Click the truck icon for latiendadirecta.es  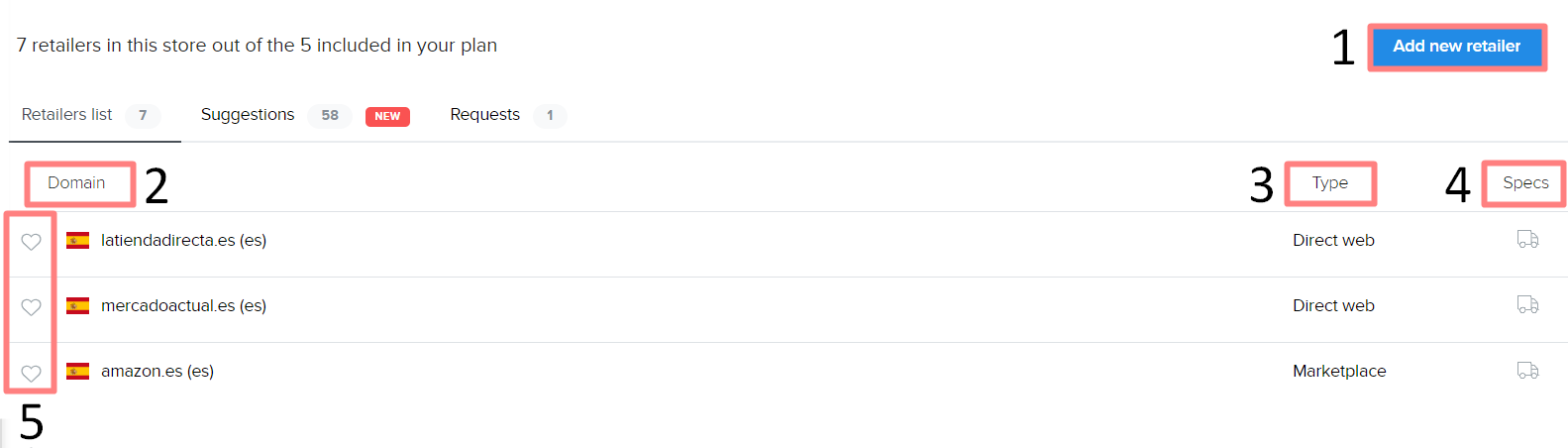pos(1527,240)
